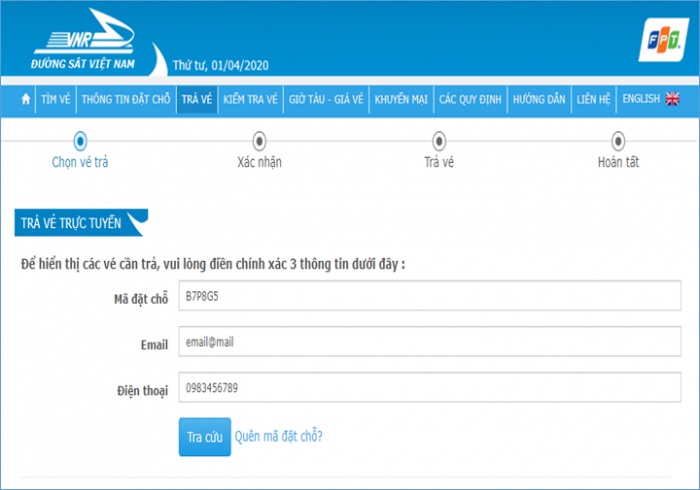Open GIỜ TÀU - GIÁ VÉ menu
Image resolution: width=700 pixels, height=490 pixels.
pyautogui.click(x=326, y=100)
